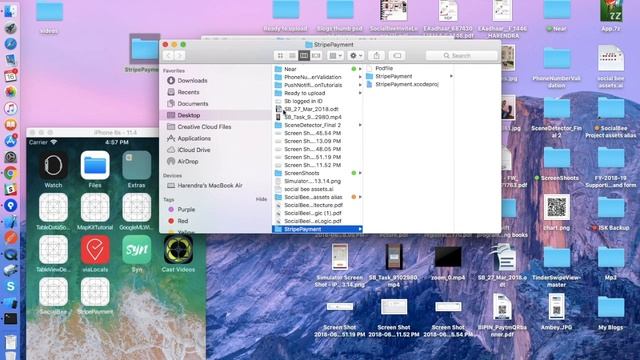Open Extras folder in iPhone simulator
This screenshot has height=360, width=640.
click(136, 165)
